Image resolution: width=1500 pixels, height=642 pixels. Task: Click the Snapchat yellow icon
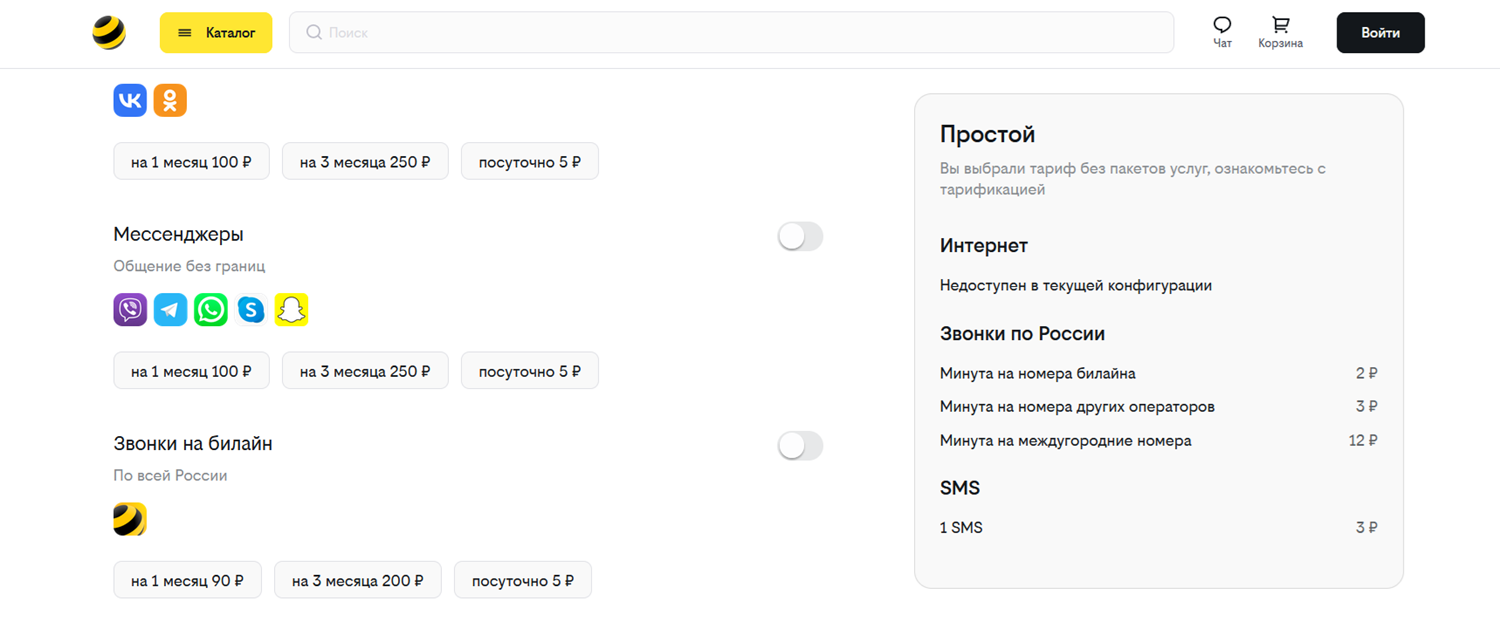point(291,310)
